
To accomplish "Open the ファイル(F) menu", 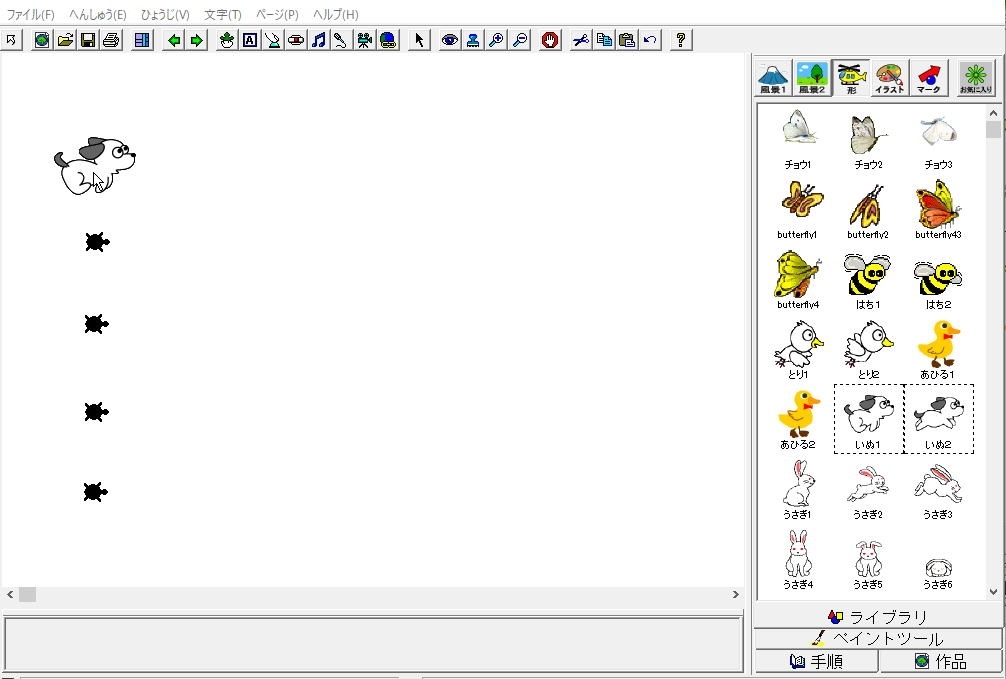I will point(31,15).
